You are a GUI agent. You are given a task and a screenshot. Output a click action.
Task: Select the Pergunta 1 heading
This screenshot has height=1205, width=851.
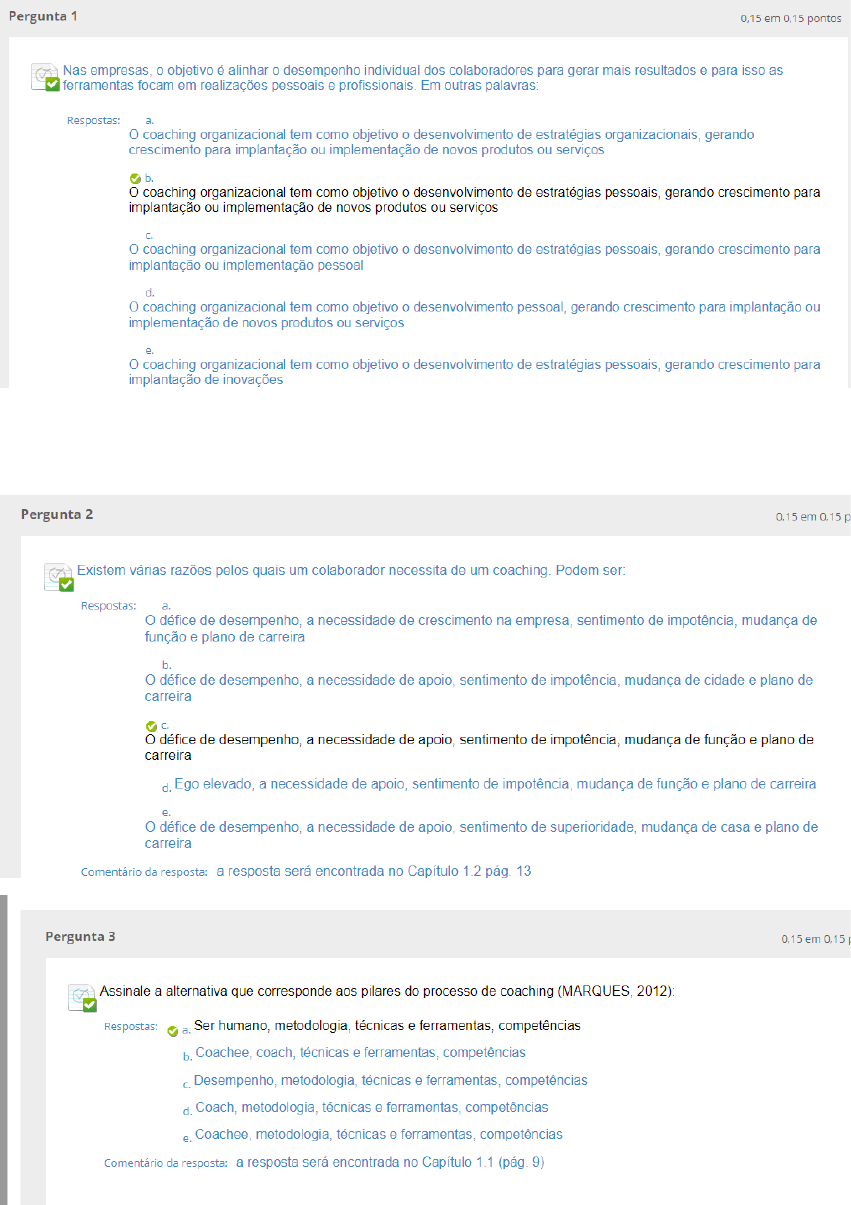tap(42, 17)
